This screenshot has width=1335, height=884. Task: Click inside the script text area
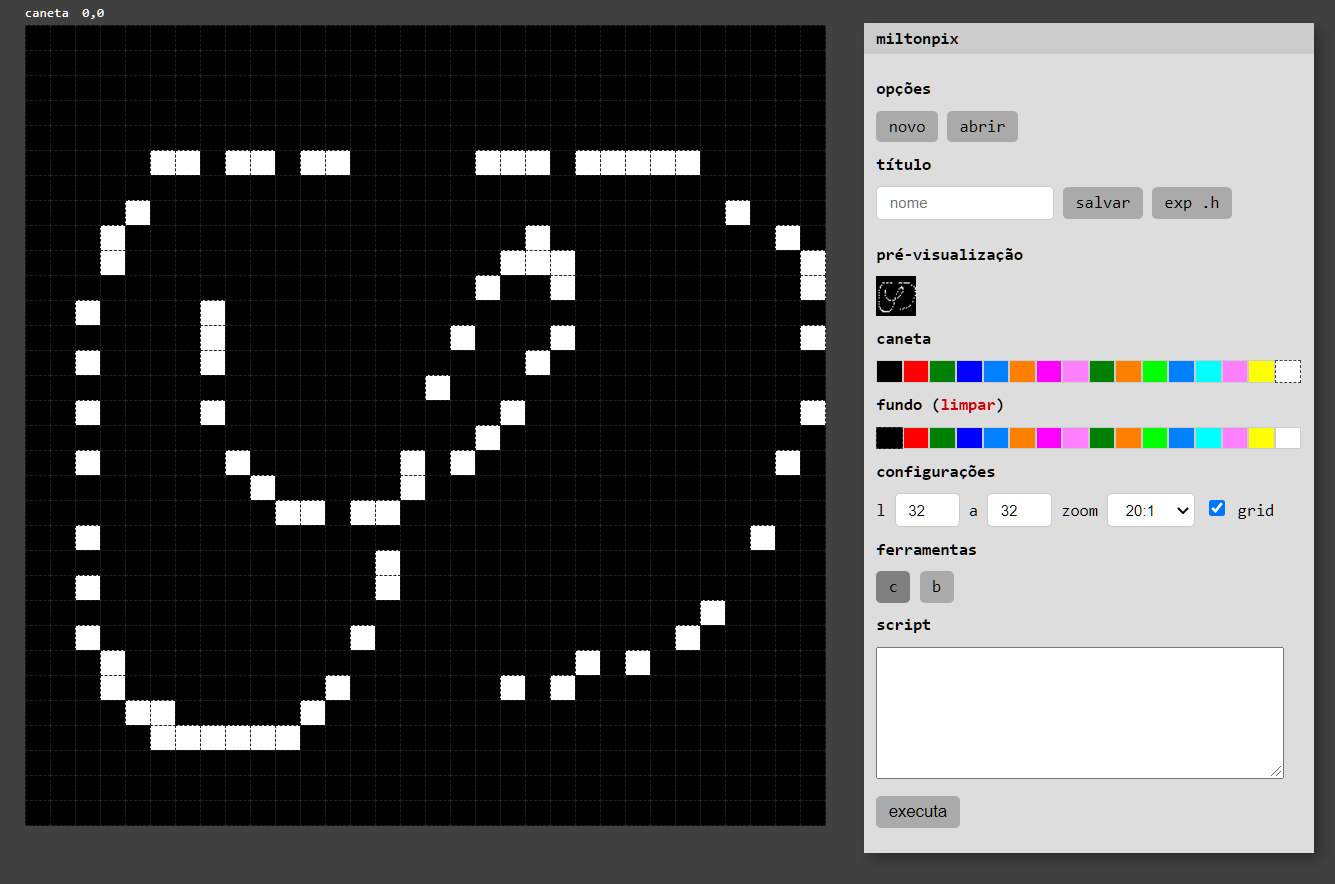point(1080,713)
